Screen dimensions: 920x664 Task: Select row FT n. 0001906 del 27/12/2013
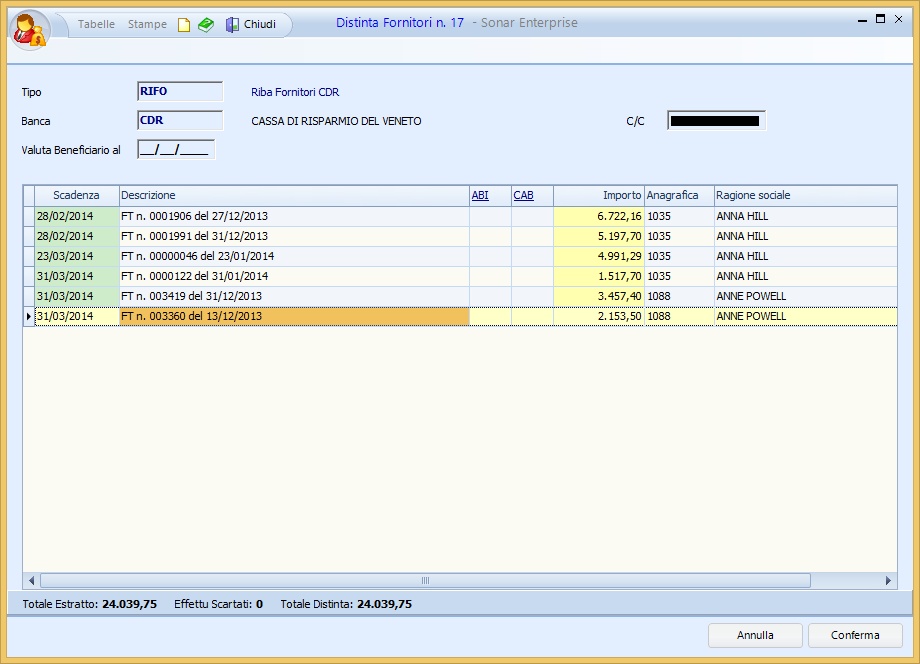coord(294,216)
